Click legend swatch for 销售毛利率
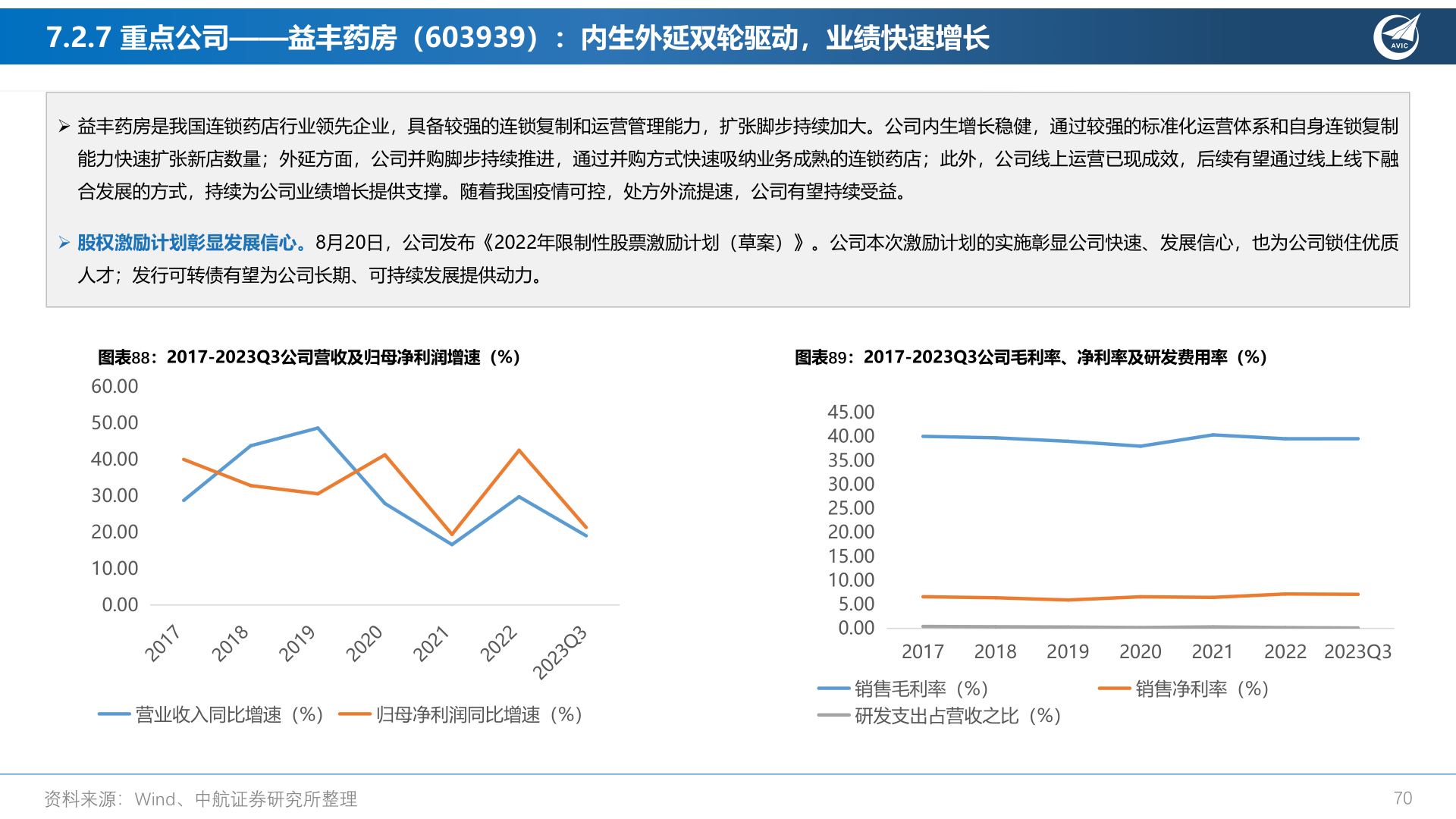Viewport: 1456px width, 819px height. (833, 689)
